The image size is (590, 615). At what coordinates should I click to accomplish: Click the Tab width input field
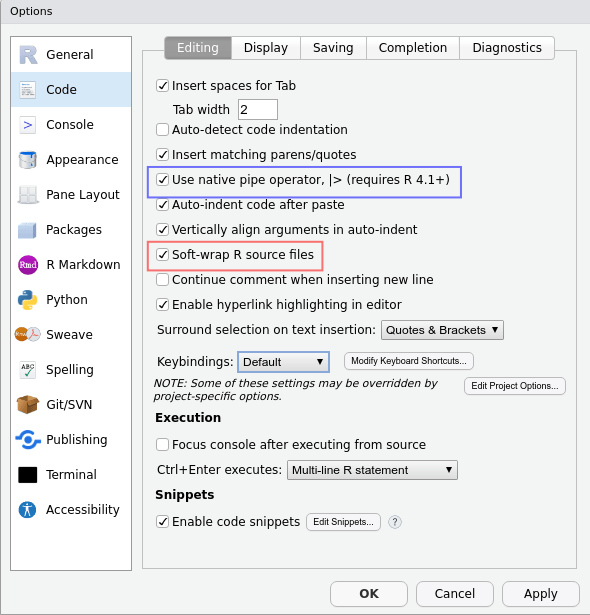click(x=258, y=109)
